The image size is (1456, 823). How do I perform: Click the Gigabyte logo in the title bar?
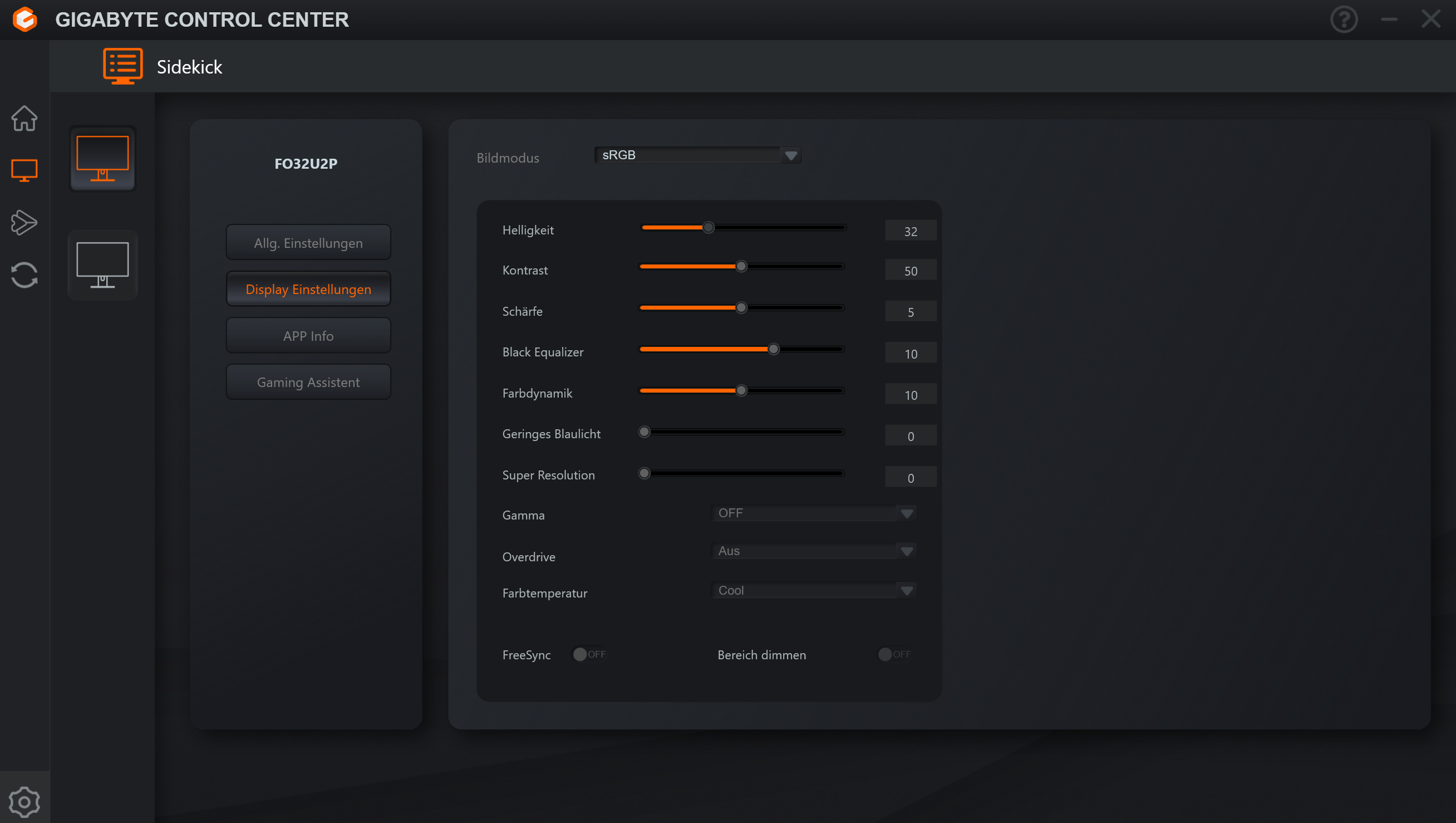(x=25, y=19)
